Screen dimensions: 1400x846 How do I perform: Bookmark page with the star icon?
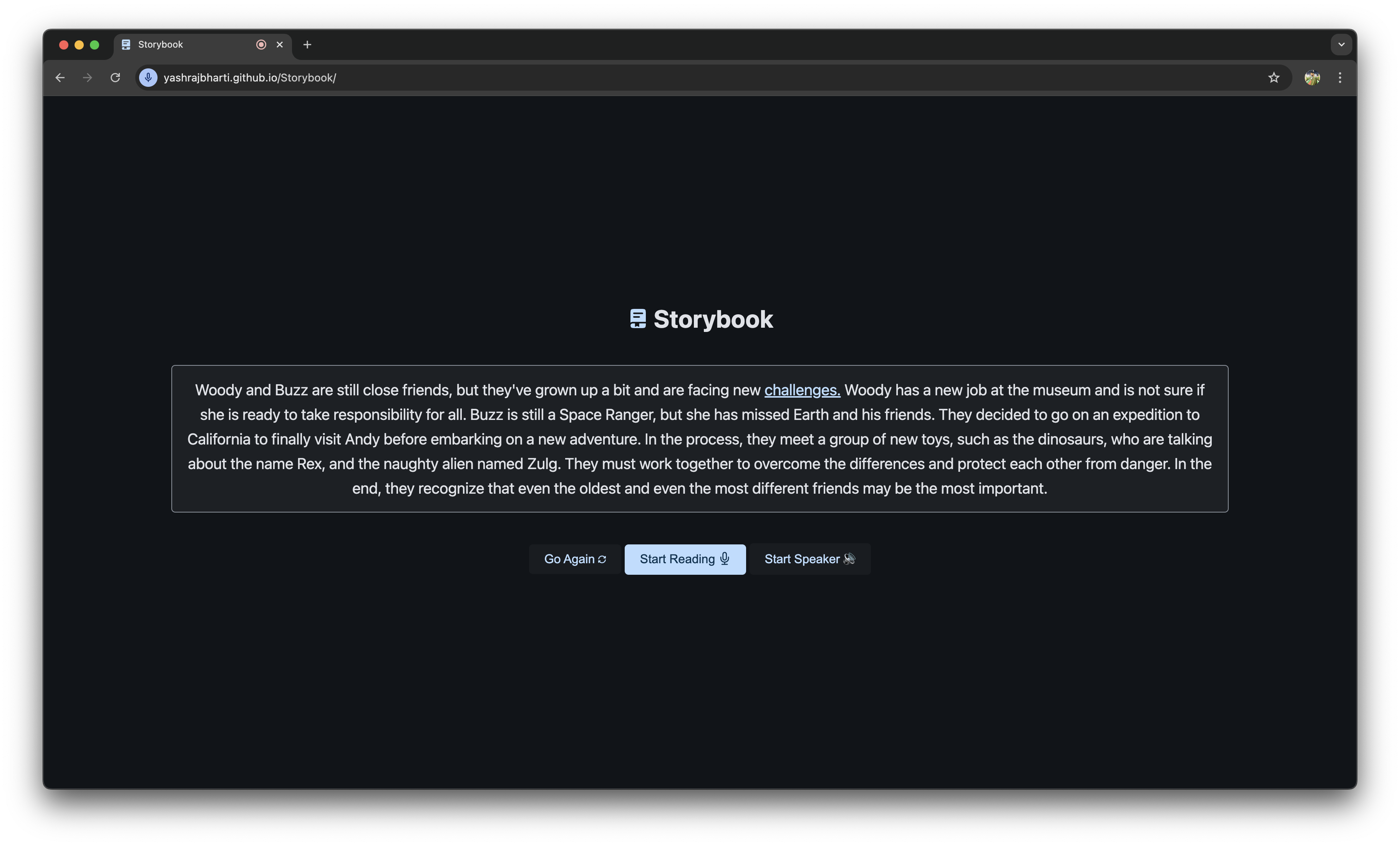(x=1273, y=78)
